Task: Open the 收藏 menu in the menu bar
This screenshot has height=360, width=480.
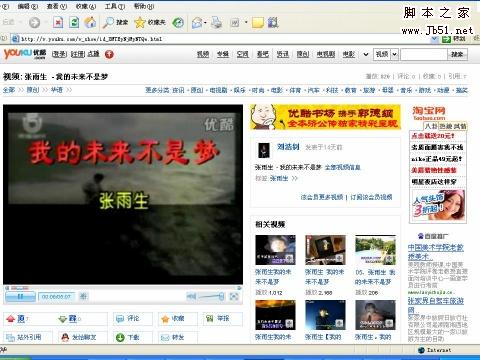Action: click(x=86, y=6)
